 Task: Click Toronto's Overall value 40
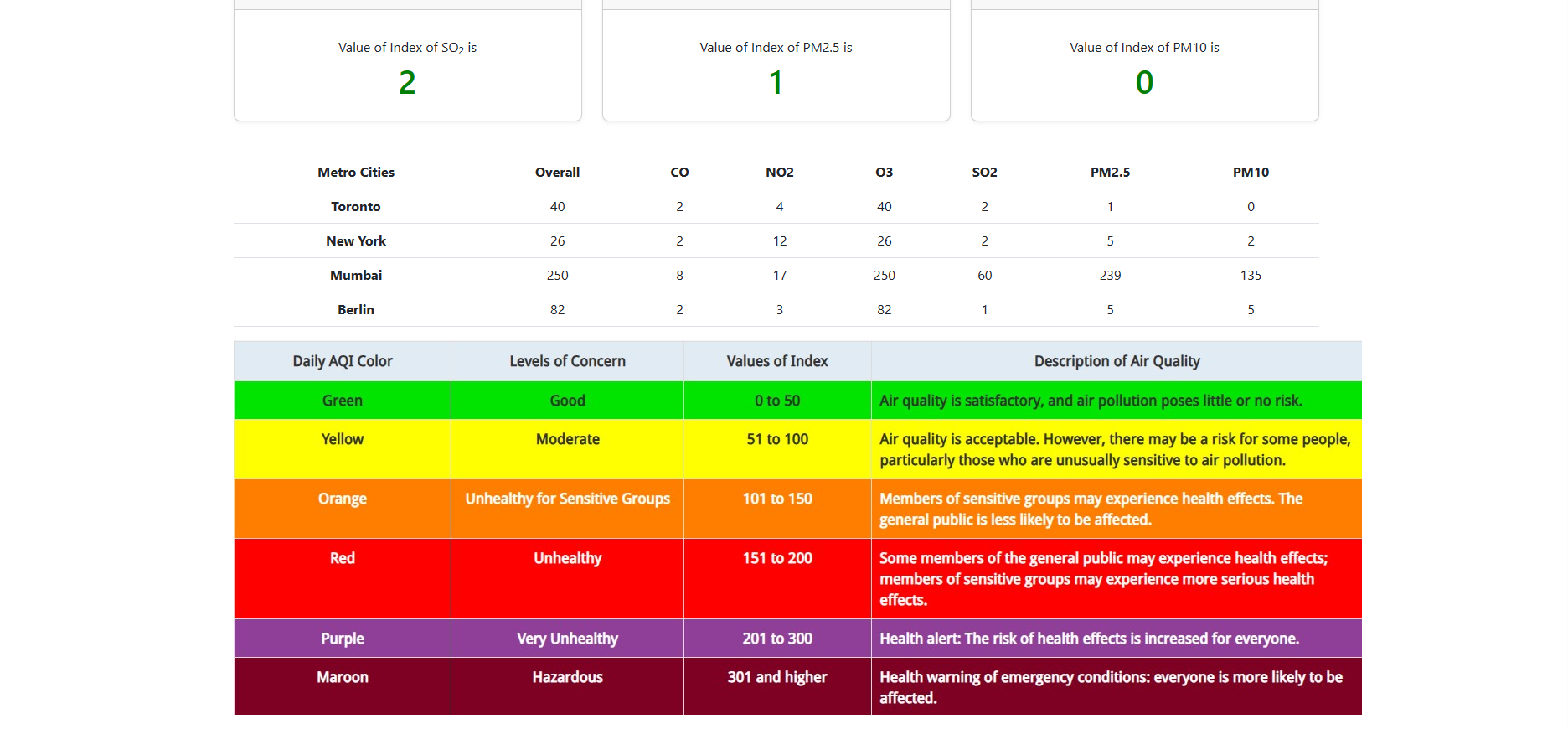point(557,206)
